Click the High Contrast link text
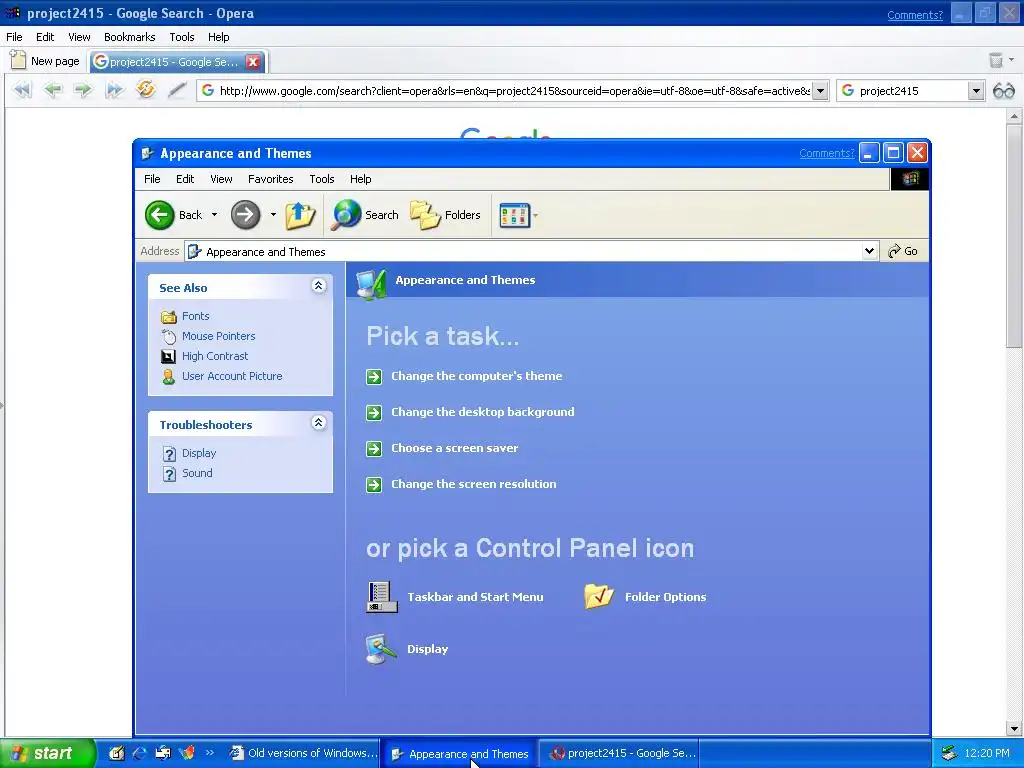Viewport: 1024px width, 768px height. pyautogui.click(x=215, y=356)
